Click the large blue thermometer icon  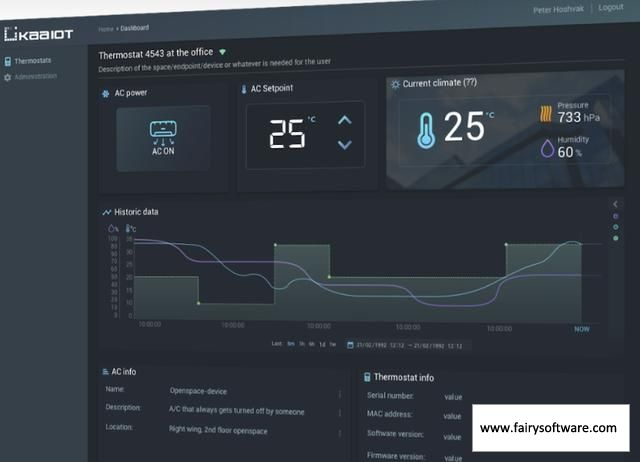pyautogui.click(x=426, y=130)
